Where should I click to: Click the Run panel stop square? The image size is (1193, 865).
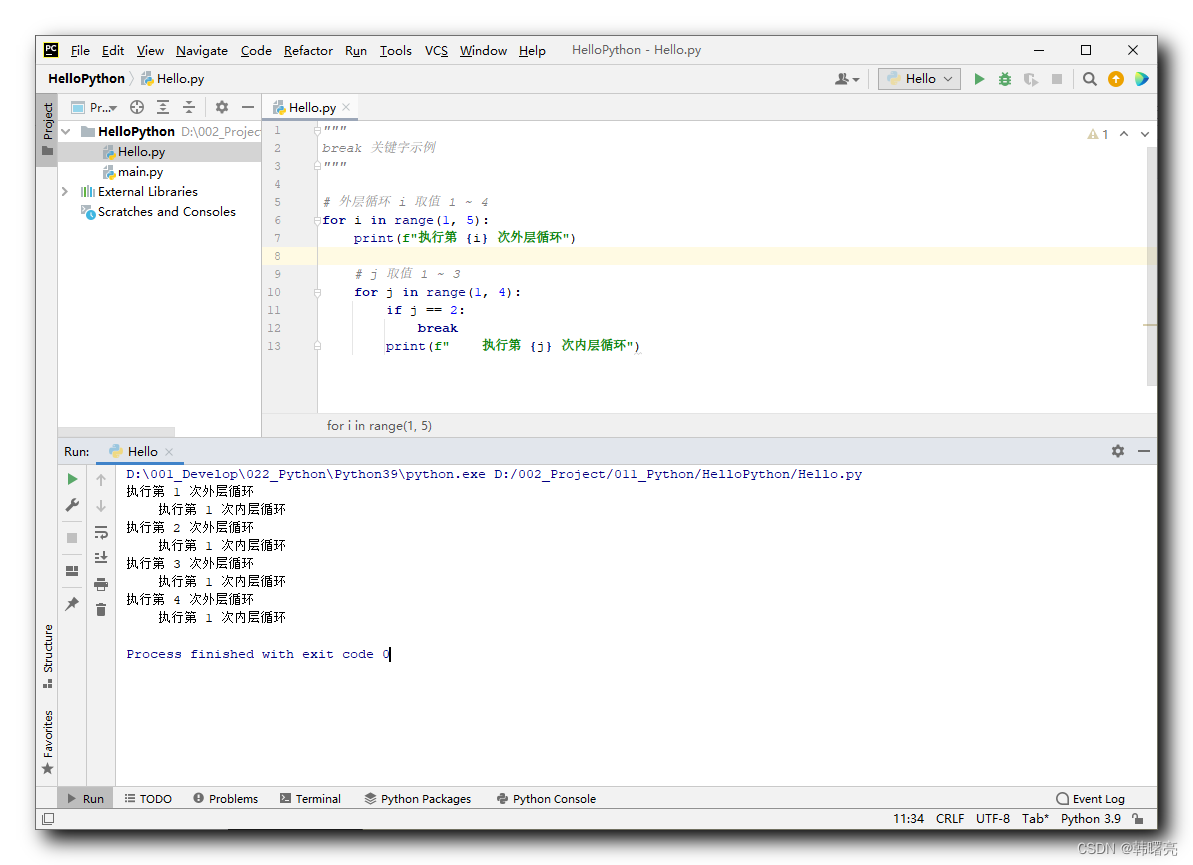tap(72, 538)
